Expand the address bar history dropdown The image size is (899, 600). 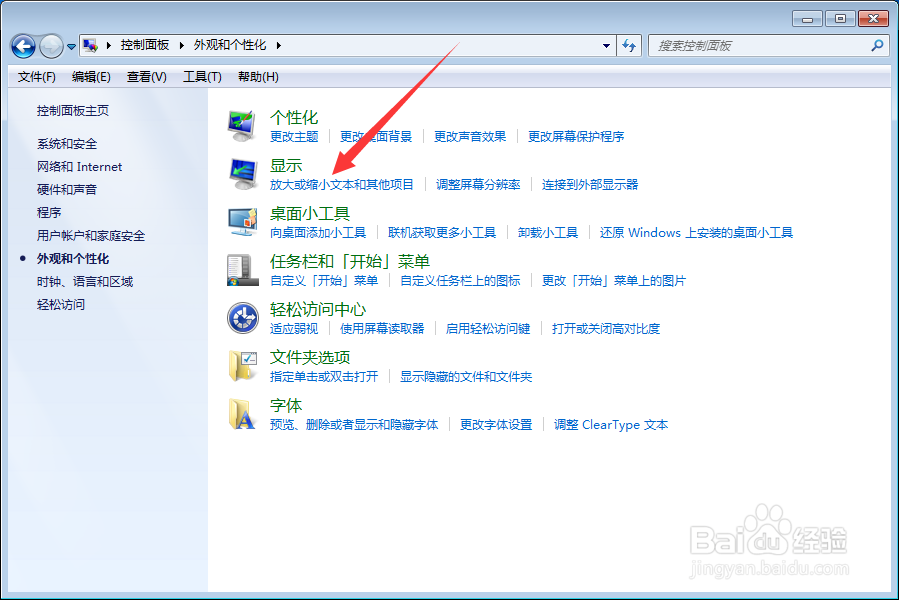pos(606,45)
